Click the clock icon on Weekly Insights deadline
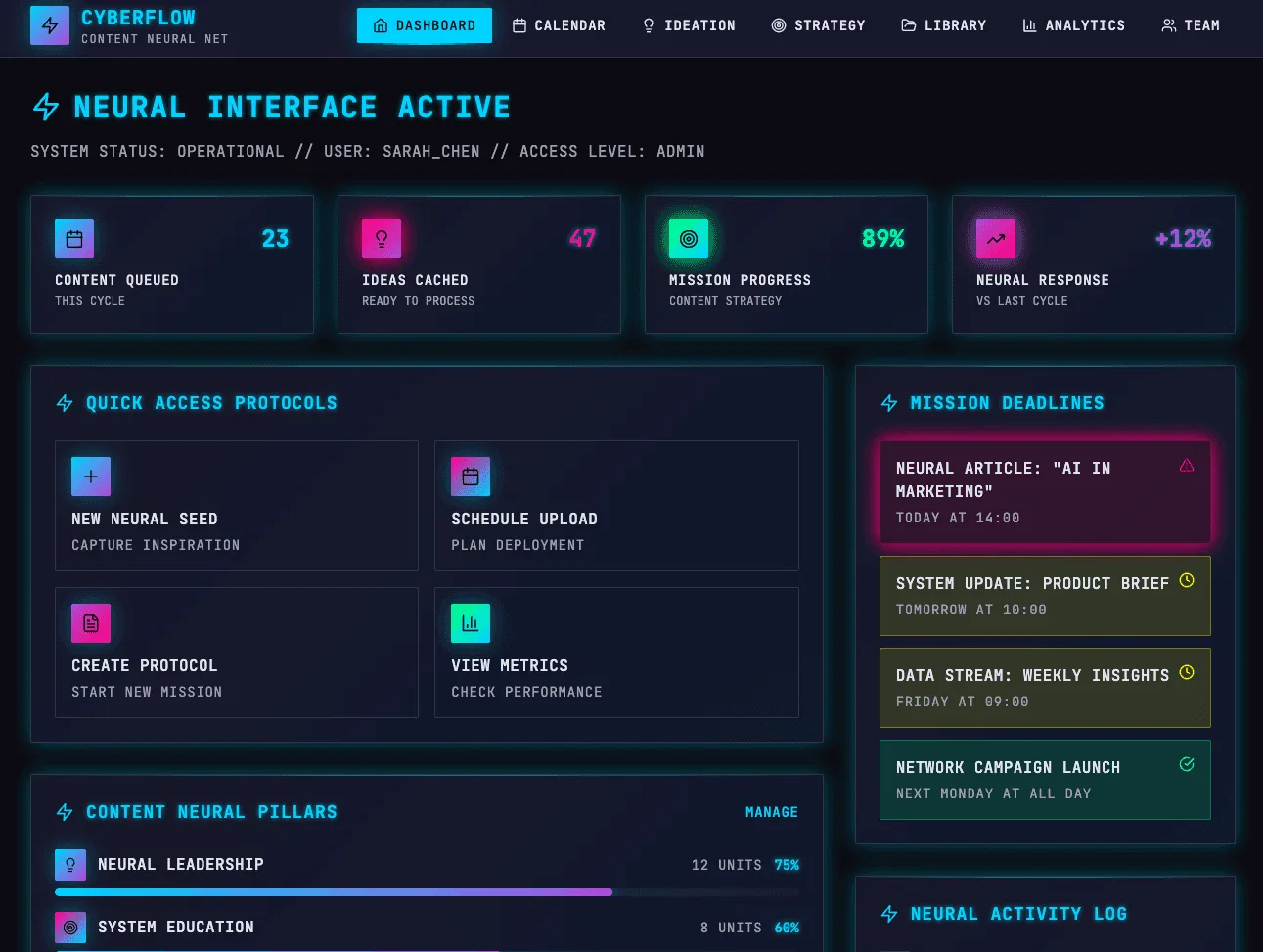This screenshot has height=952, width=1263. [x=1187, y=672]
